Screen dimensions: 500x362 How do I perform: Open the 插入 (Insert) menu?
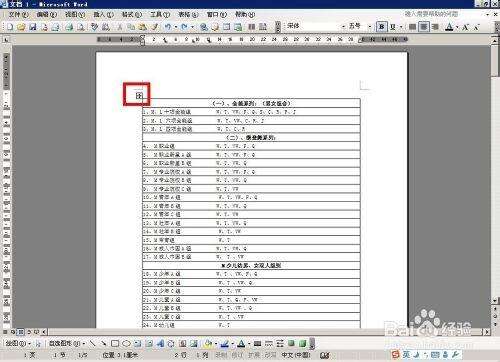point(104,15)
